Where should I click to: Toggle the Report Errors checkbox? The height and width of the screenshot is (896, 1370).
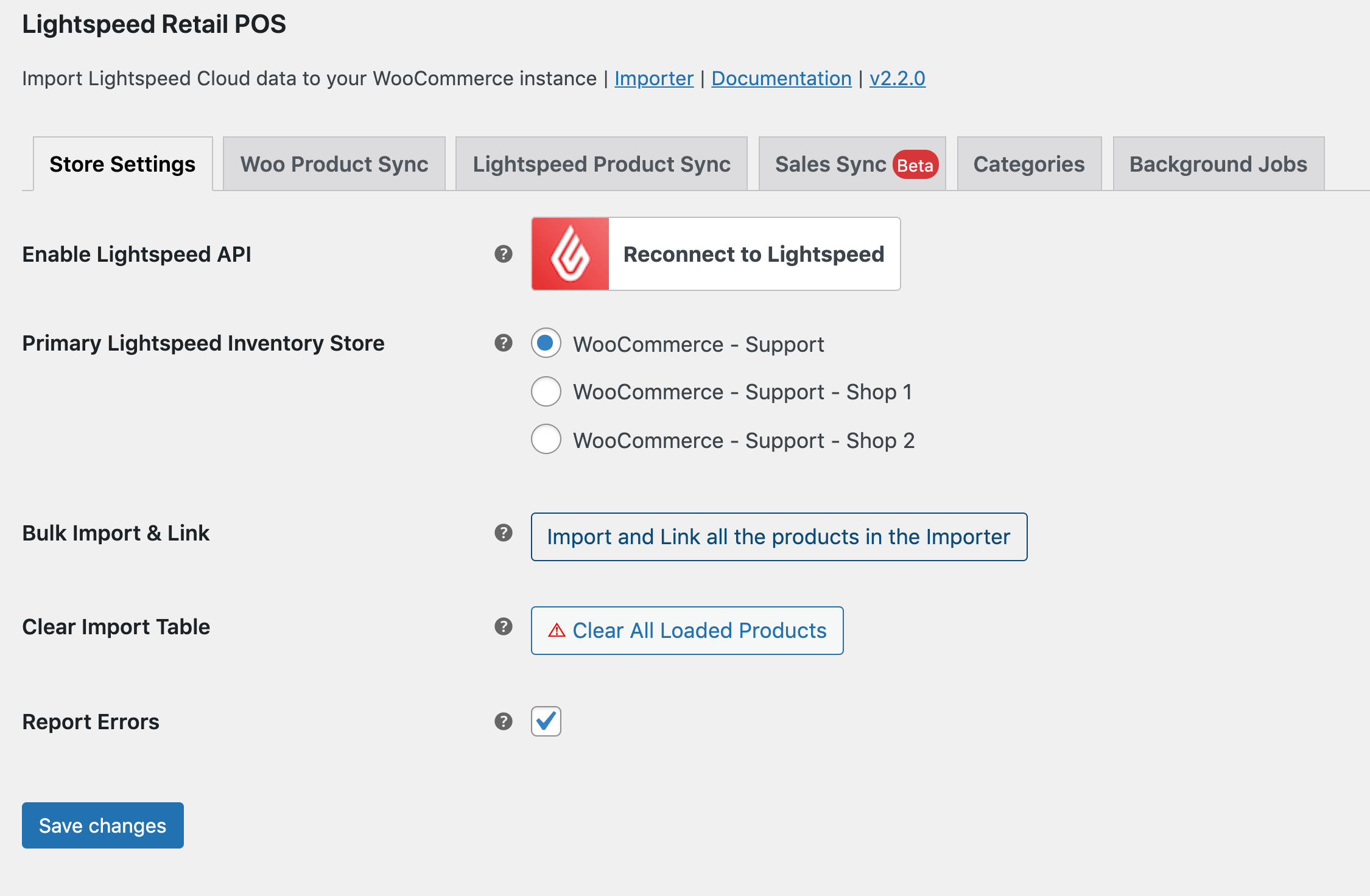coord(546,721)
